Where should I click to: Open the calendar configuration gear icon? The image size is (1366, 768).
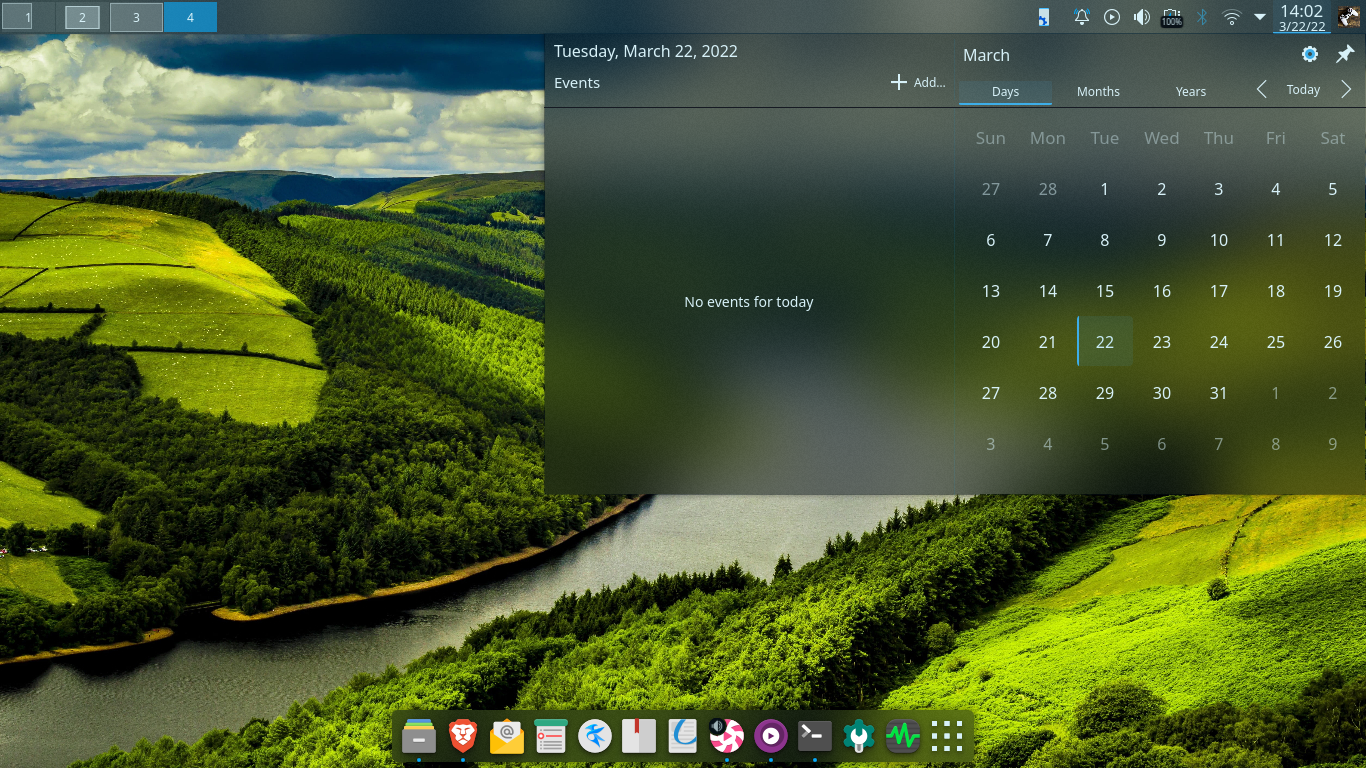coord(1309,54)
